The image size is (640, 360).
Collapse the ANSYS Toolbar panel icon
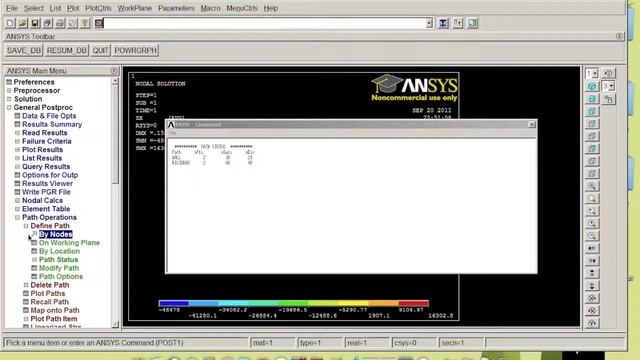tap(619, 36)
